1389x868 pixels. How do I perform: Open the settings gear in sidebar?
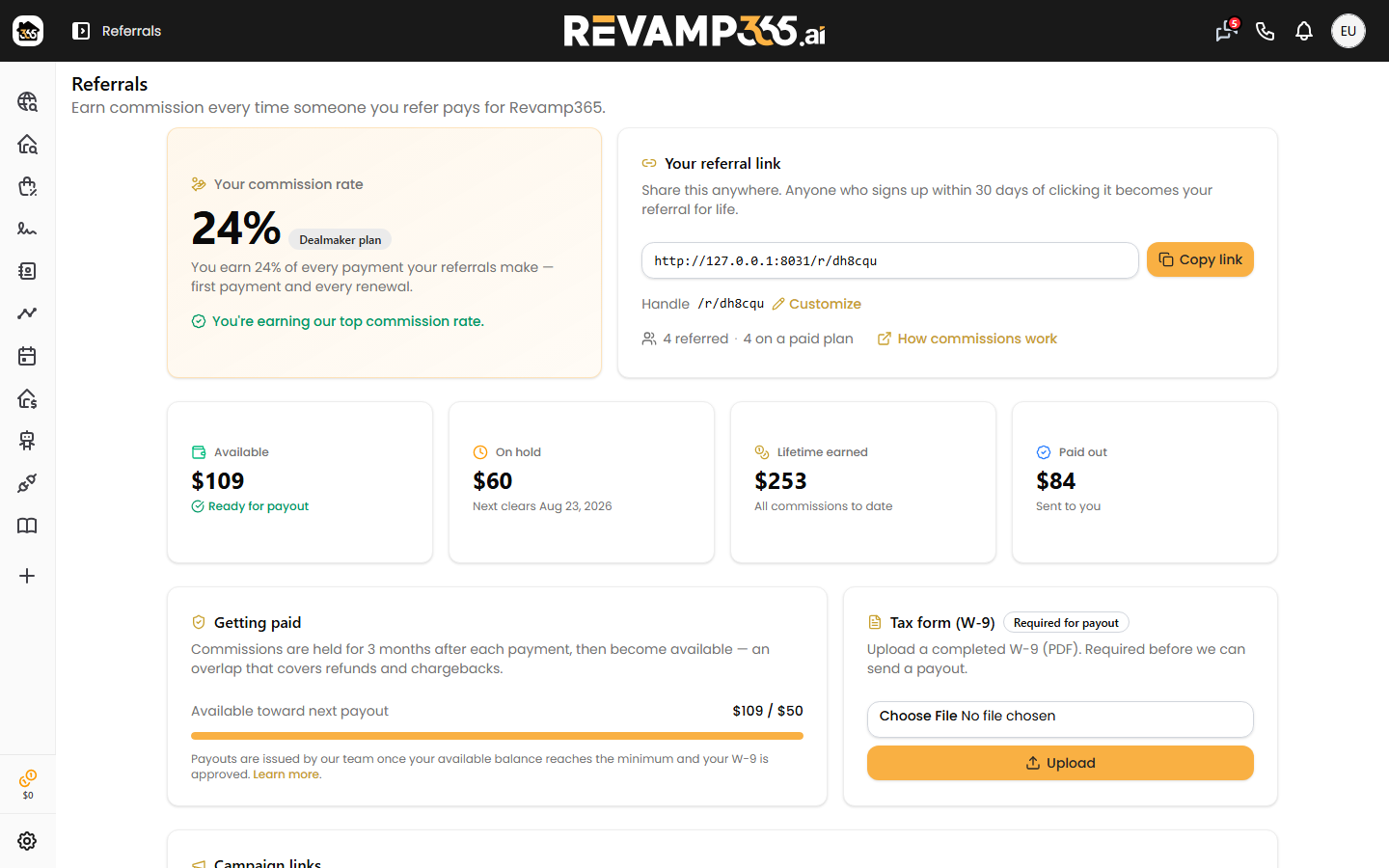point(27,841)
